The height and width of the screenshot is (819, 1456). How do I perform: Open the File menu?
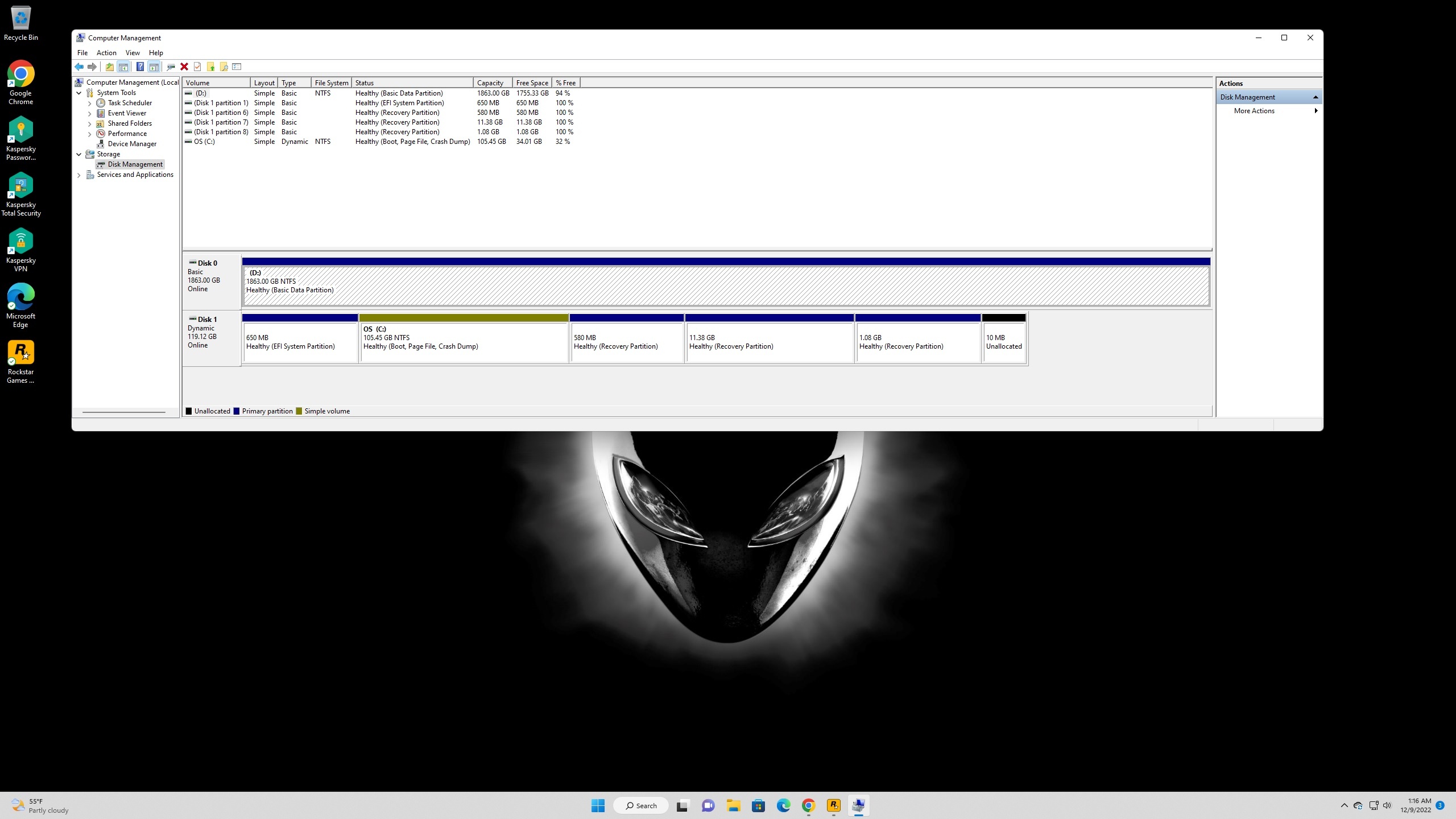(x=82, y=53)
